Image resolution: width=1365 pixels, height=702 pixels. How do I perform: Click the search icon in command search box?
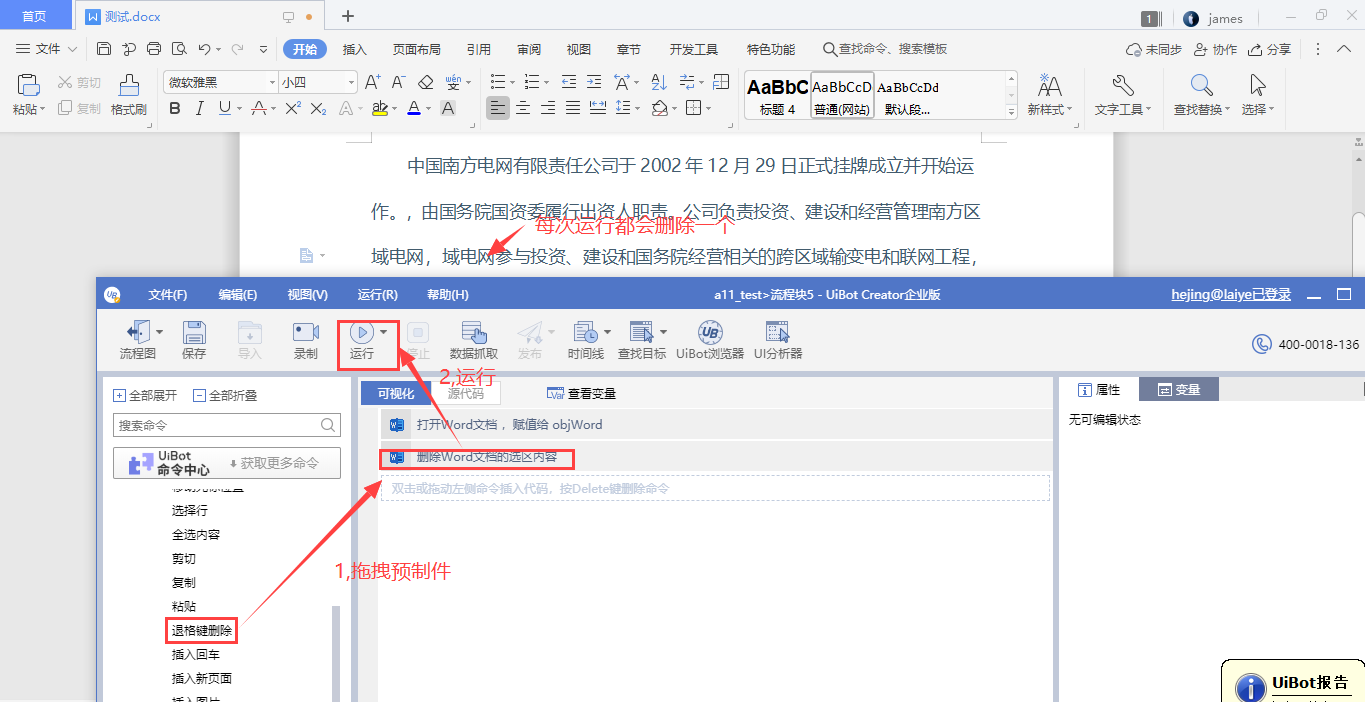point(328,425)
